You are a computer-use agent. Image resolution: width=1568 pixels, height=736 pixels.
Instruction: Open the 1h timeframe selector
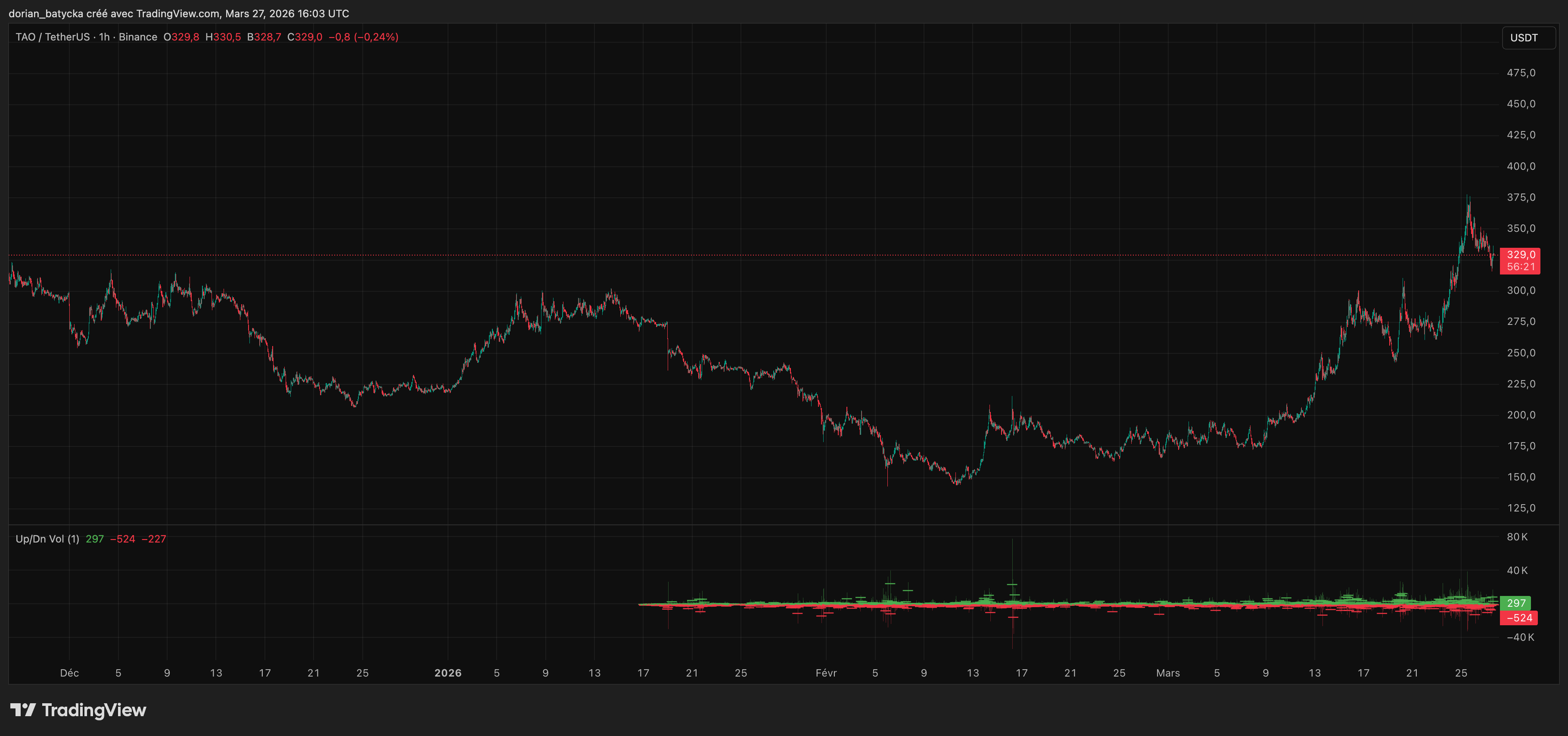click(103, 37)
